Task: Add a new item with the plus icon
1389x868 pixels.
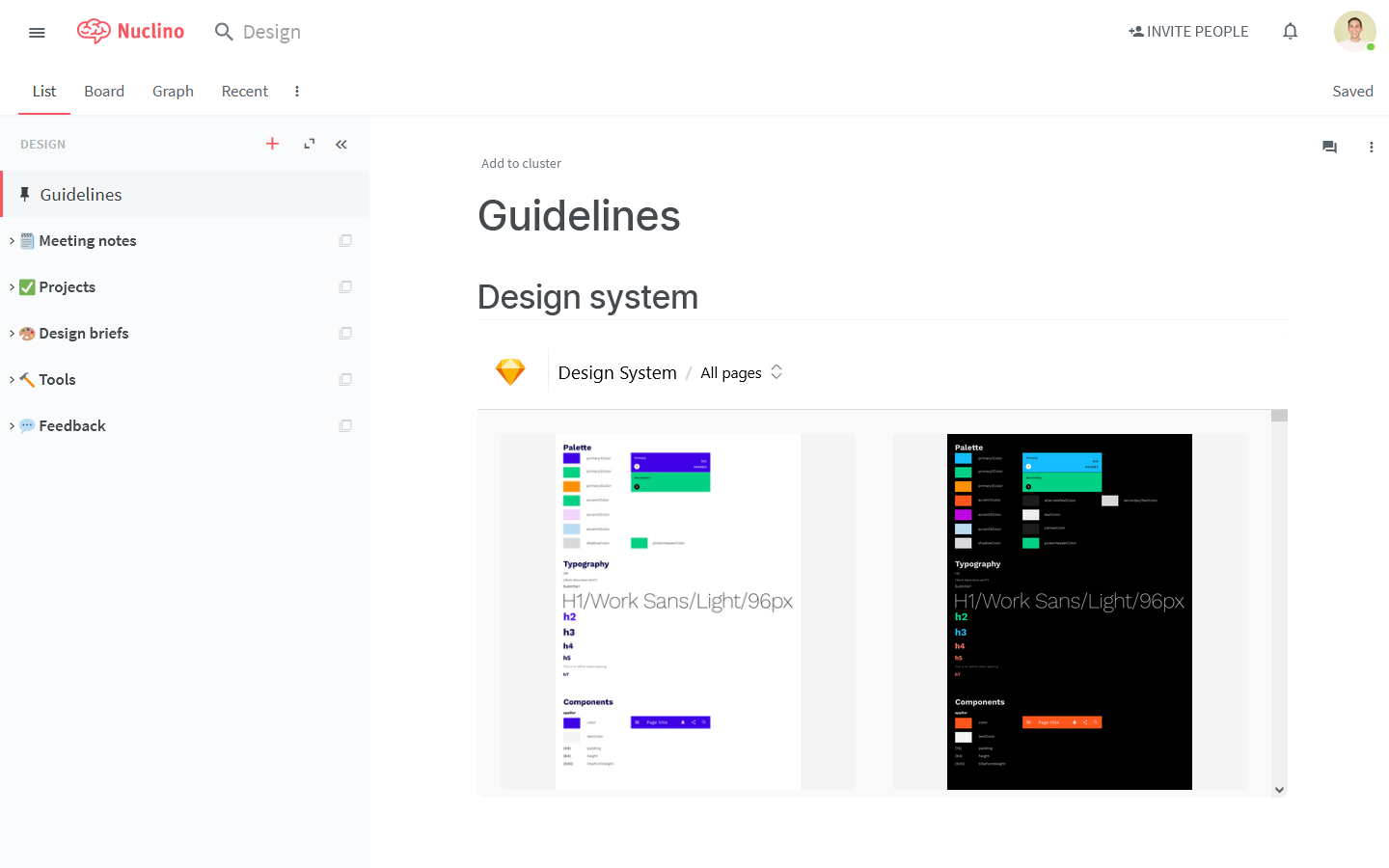Action: (x=272, y=144)
